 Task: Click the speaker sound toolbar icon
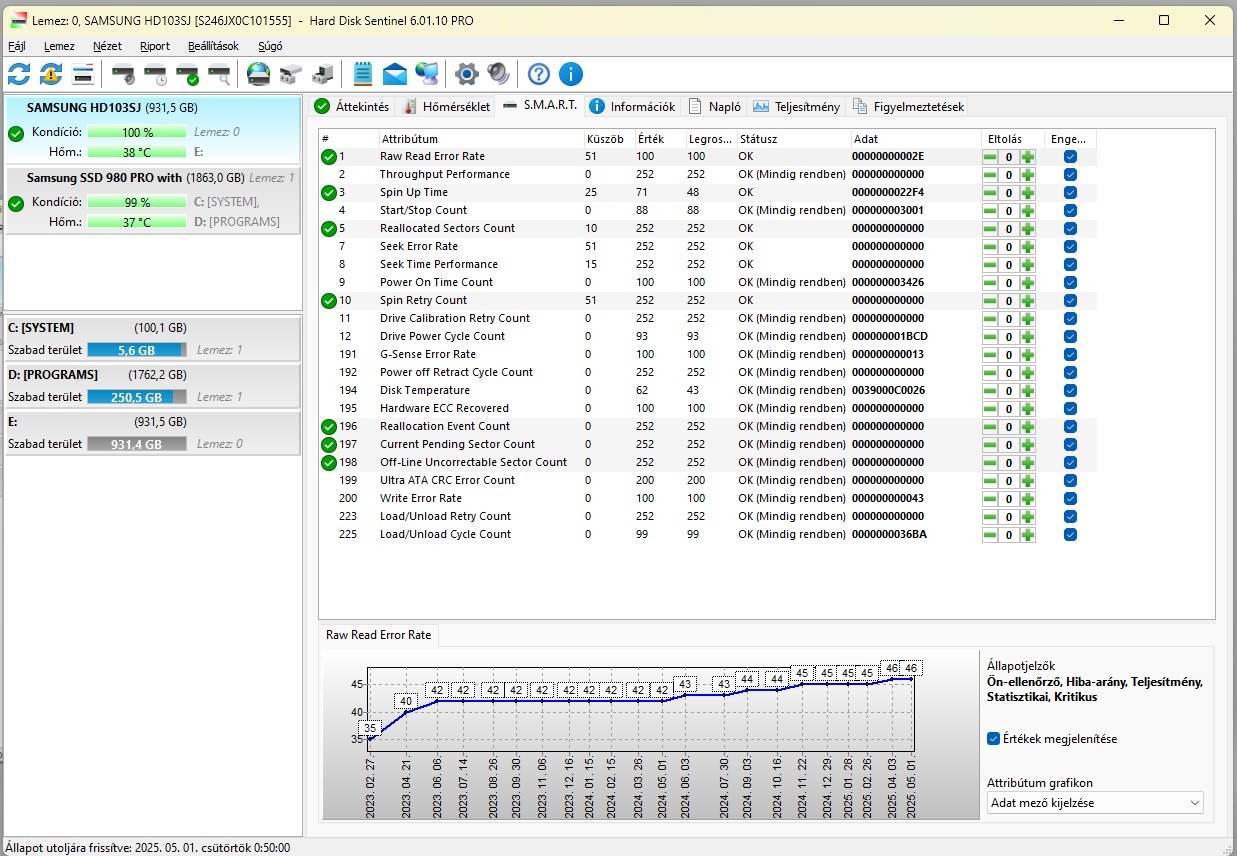(498, 74)
